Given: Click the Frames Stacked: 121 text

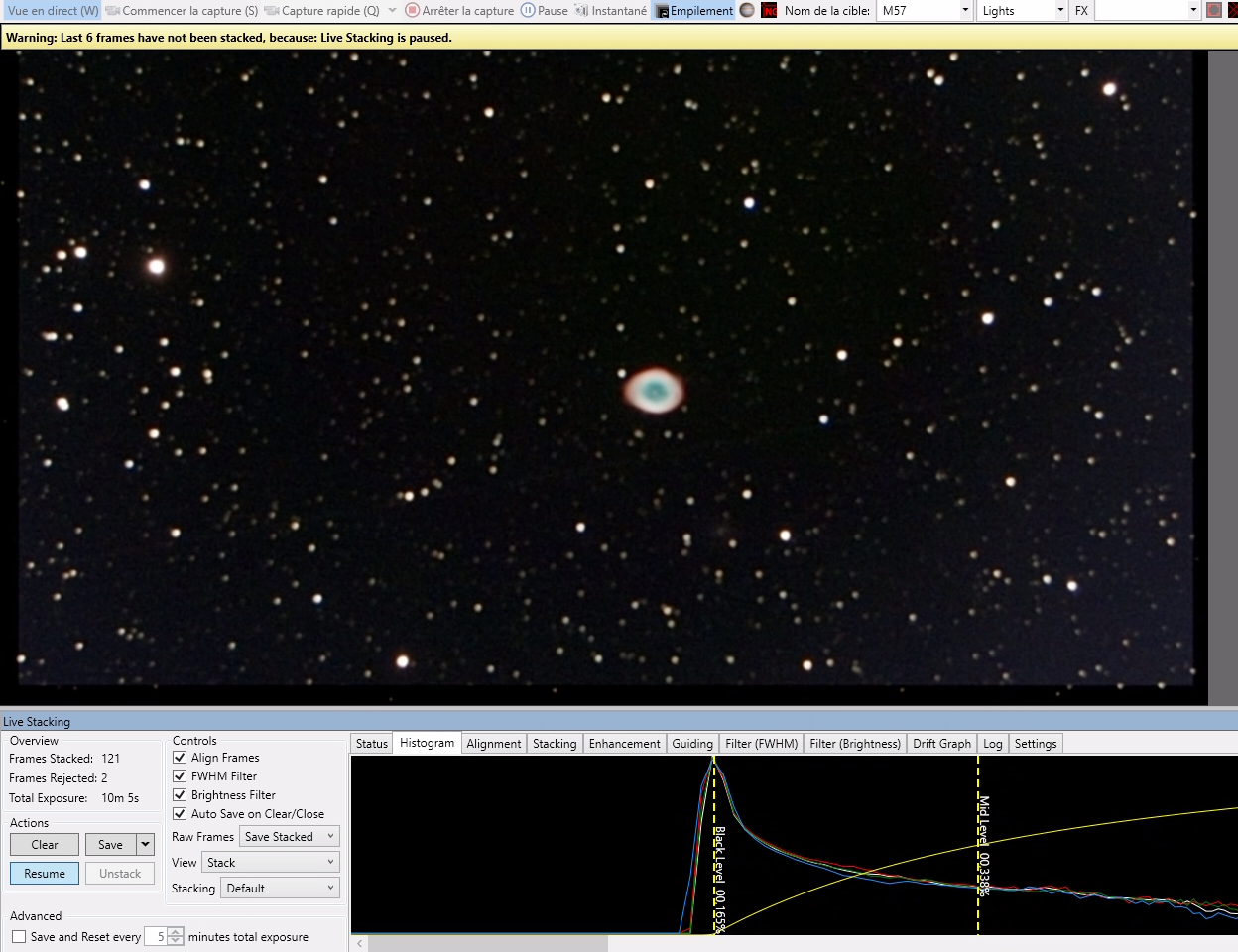Looking at the screenshot, I should click(64, 759).
